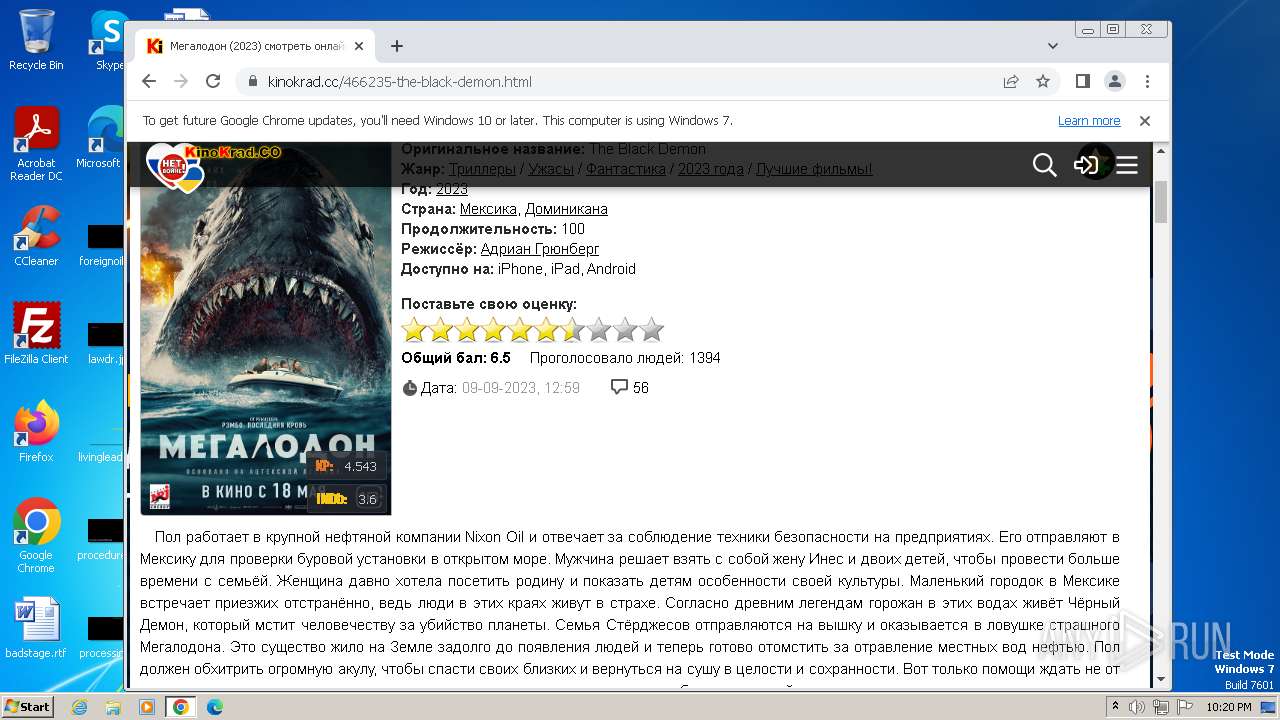Click the KP rating badge 4.543

pyautogui.click(x=347, y=466)
